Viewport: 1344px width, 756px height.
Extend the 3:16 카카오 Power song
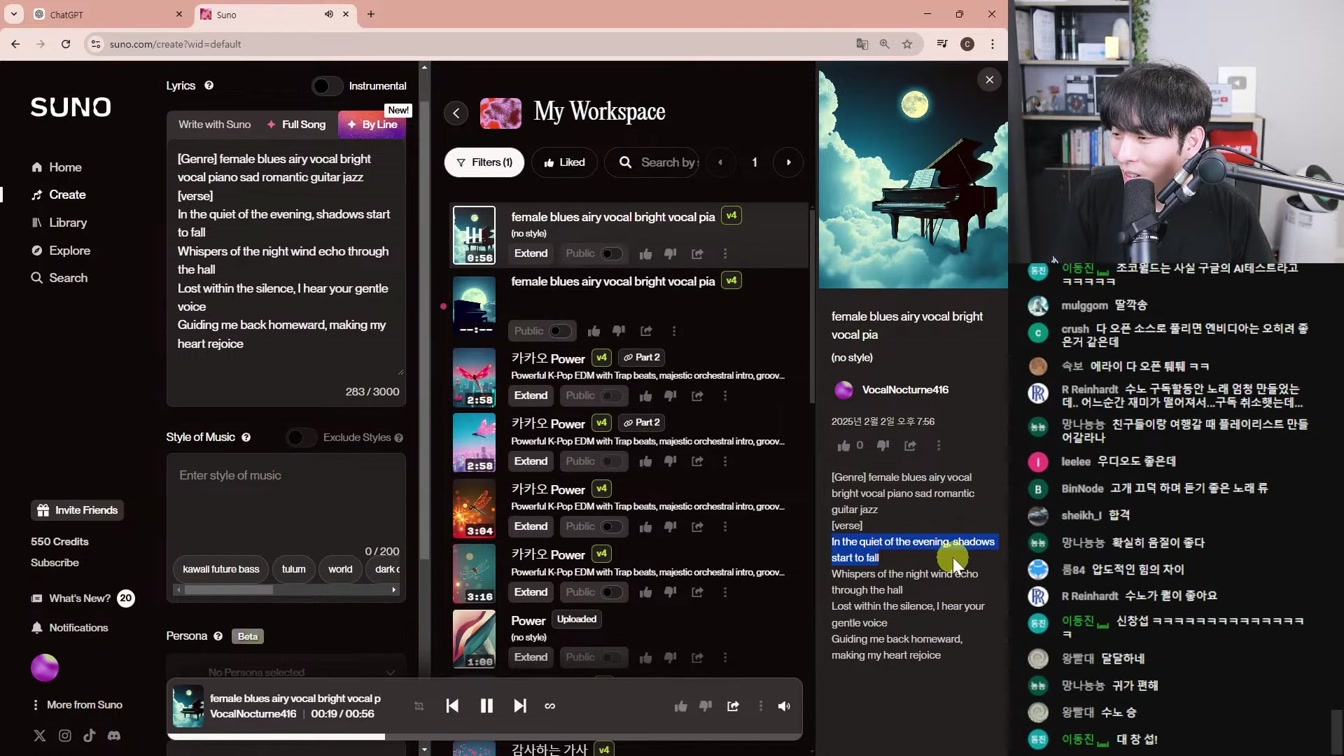pos(531,592)
